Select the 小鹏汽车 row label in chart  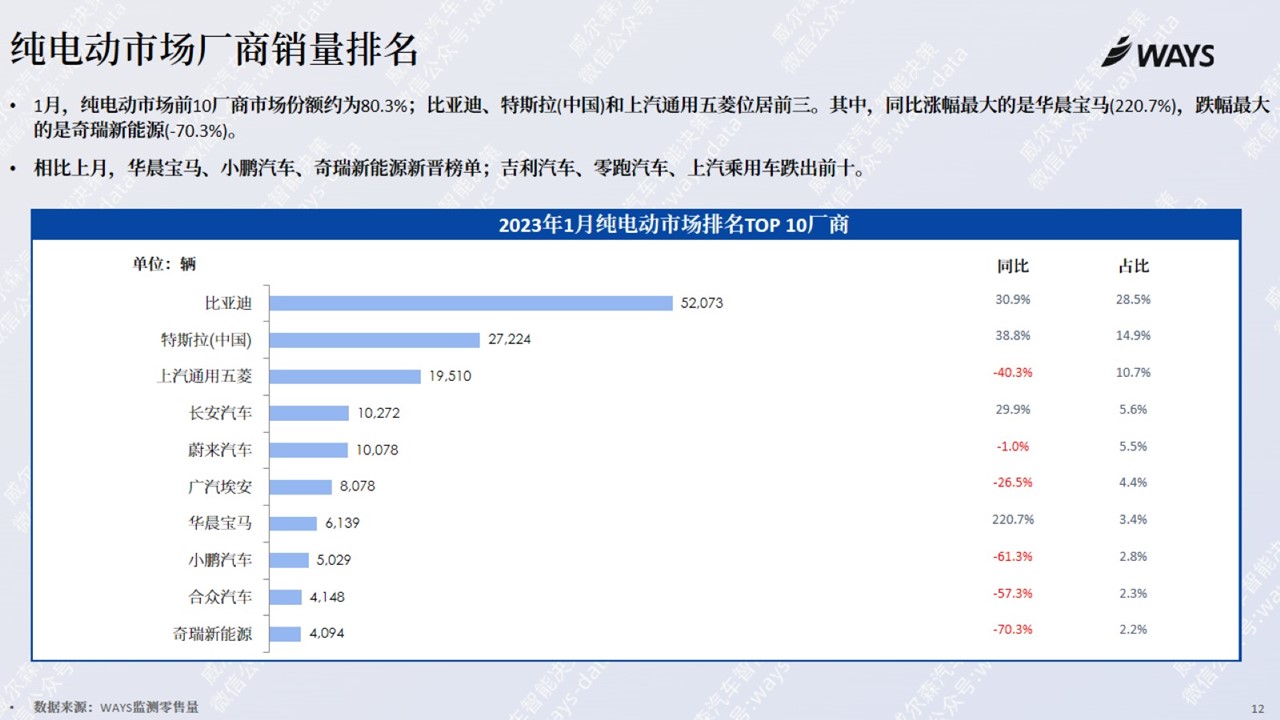220,560
